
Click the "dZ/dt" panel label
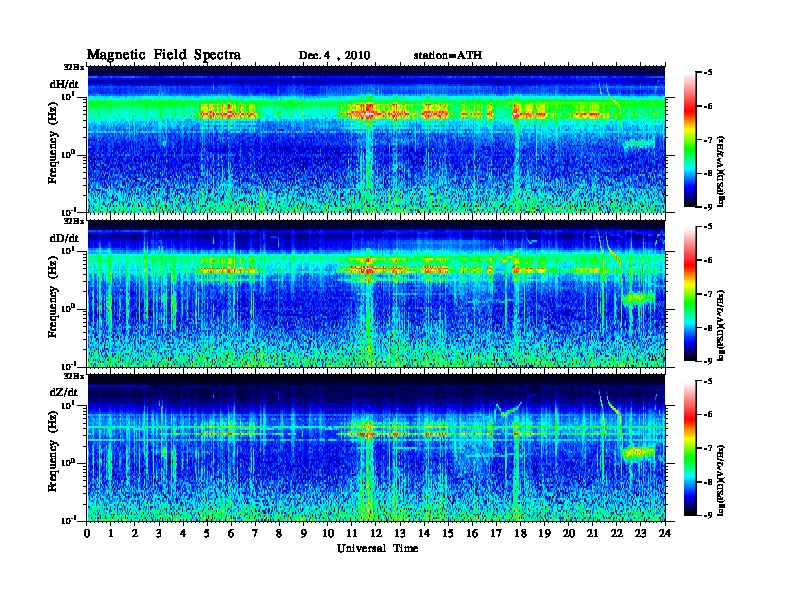64,392
